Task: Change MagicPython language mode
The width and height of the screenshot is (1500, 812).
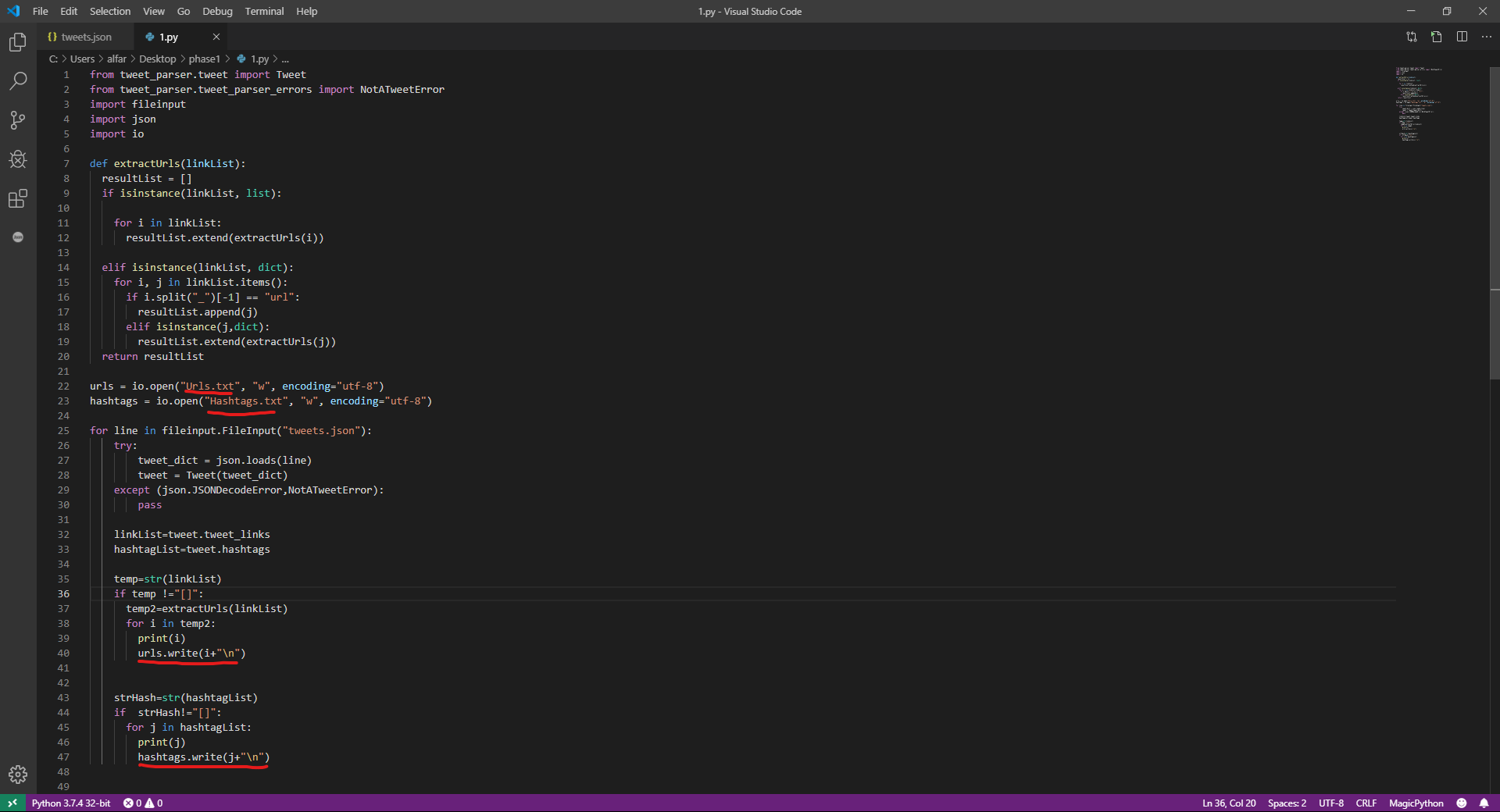Action: [1416, 803]
